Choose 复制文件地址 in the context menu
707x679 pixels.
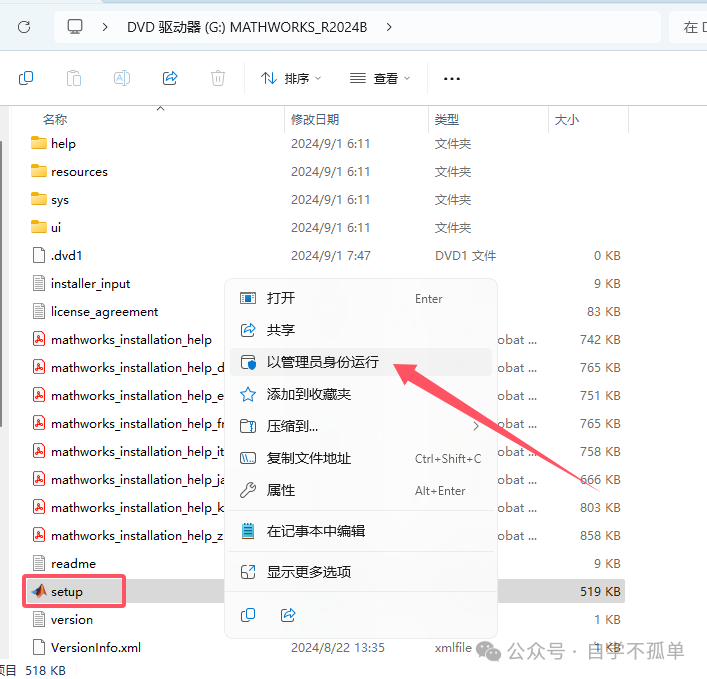click(x=361, y=458)
